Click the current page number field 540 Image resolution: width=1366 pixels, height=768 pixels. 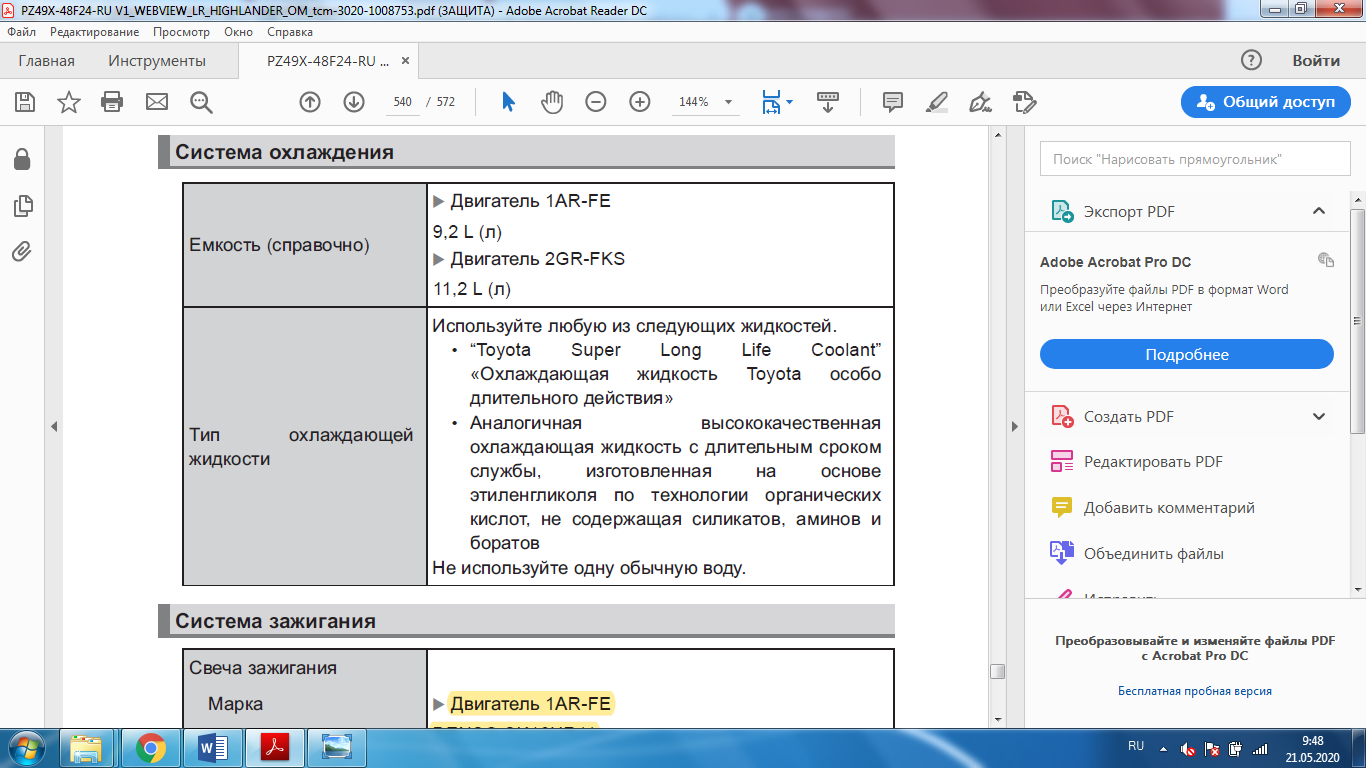pos(403,102)
